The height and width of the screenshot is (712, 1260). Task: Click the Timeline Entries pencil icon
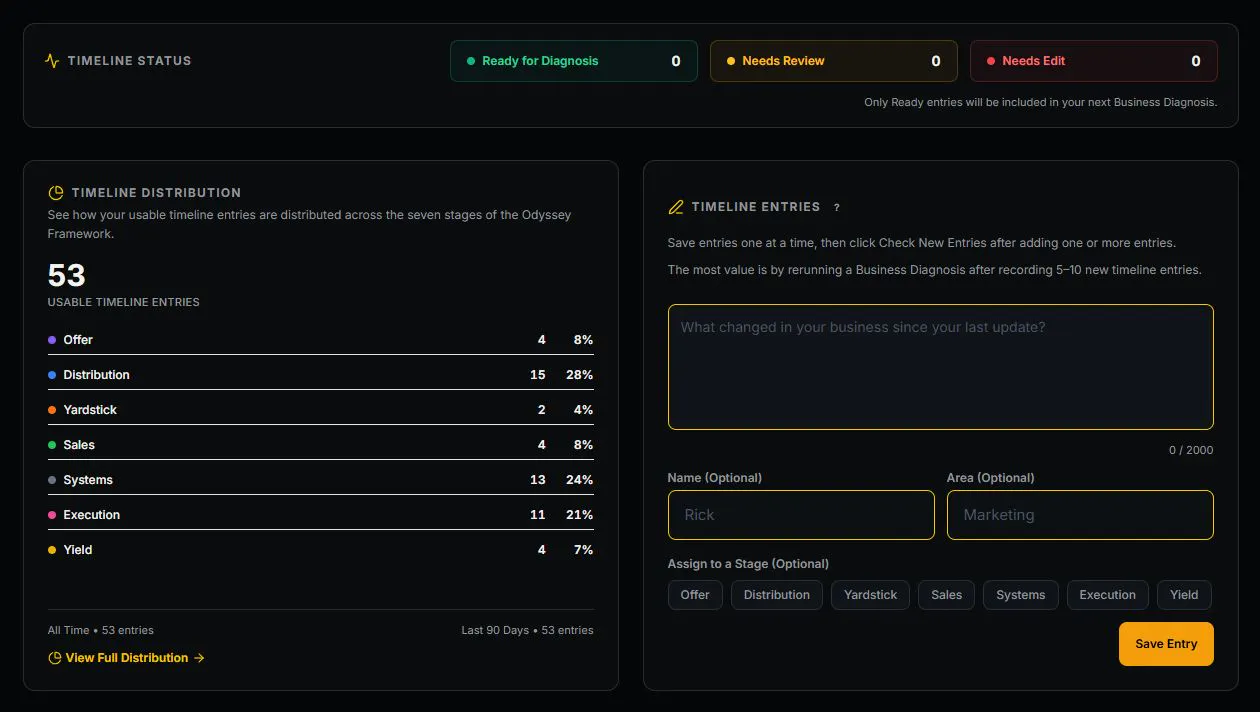point(676,207)
